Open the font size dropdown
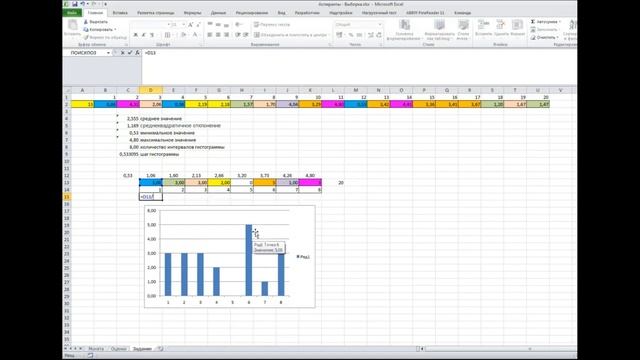 point(183,25)
